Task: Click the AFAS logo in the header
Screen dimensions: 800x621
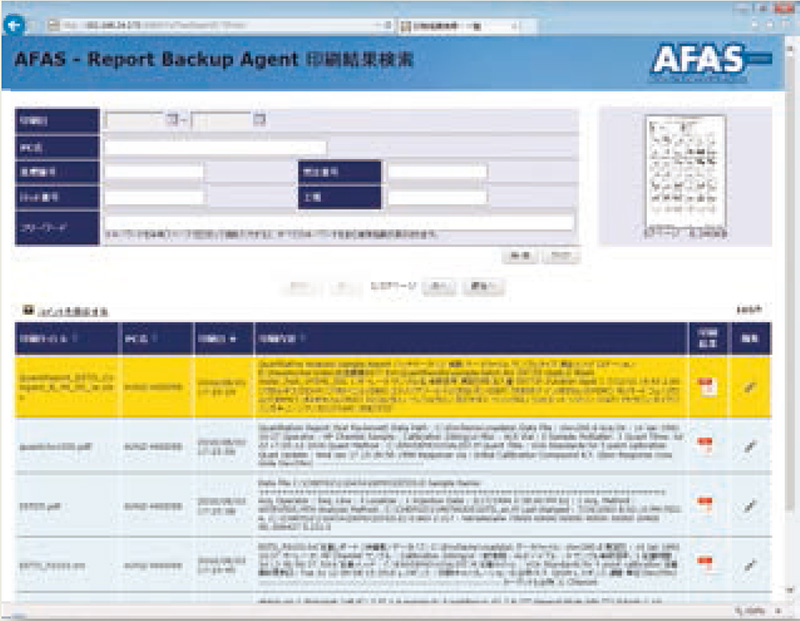Action: point(709,62)
